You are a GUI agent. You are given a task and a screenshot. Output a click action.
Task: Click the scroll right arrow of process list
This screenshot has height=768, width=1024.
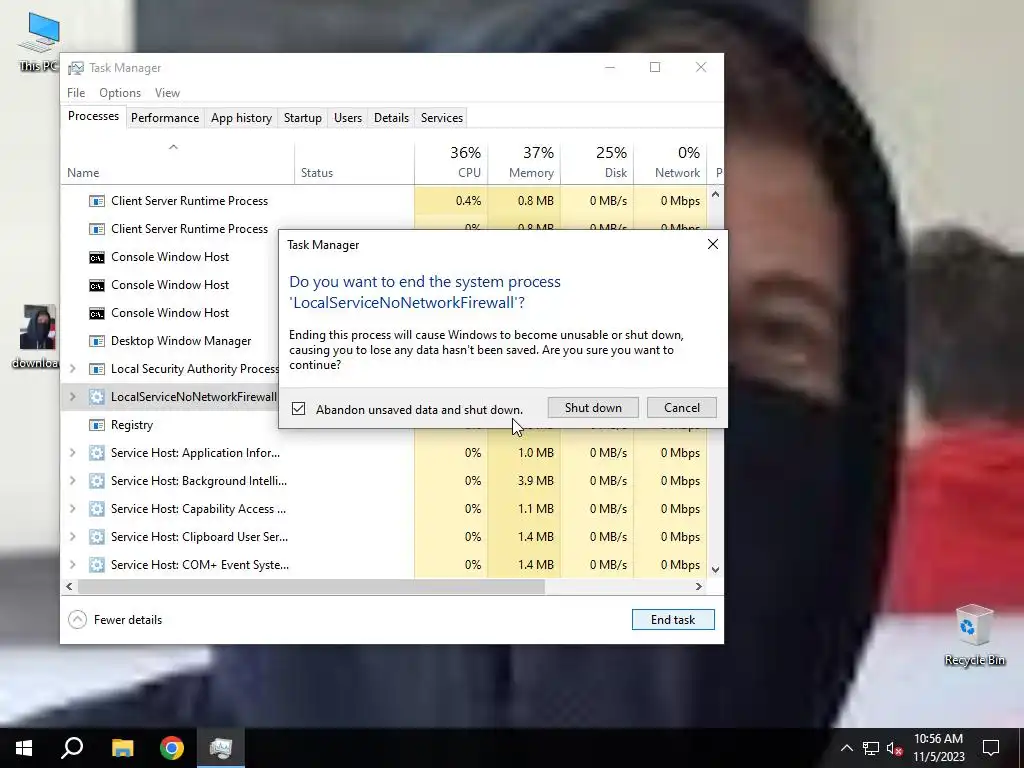point(699,586)
